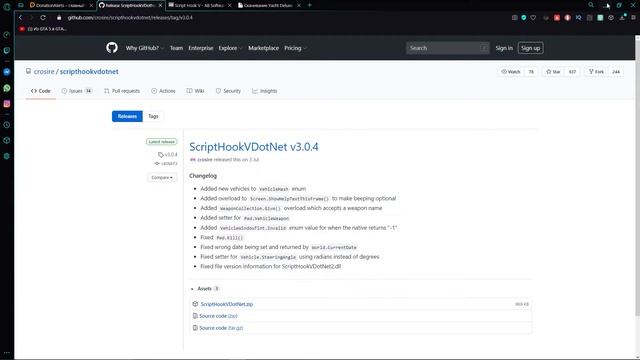The image size is (640, 360).
Task: Open the Code repository tab
Action: [x=41, y=91]
